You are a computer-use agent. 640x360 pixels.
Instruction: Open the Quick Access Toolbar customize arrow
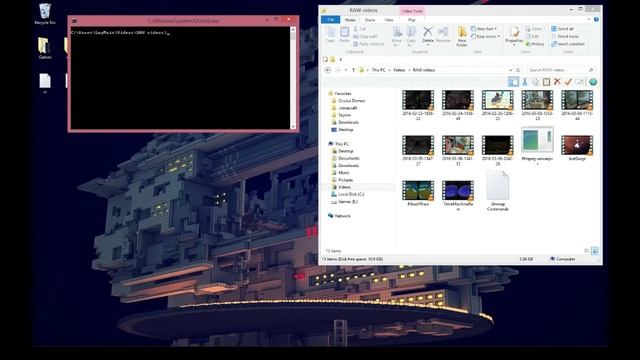click(341, 60)
